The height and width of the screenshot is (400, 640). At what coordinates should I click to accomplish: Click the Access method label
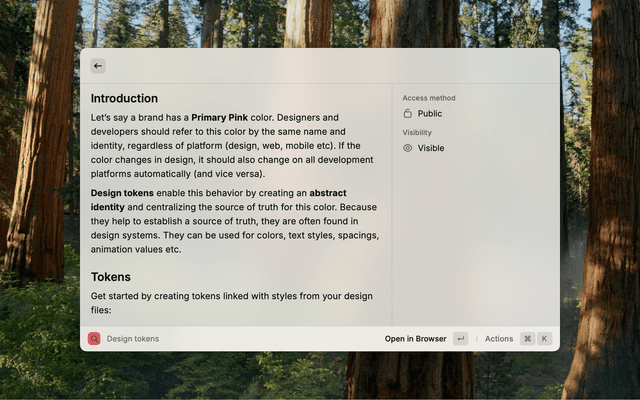(x=428, y=98)
